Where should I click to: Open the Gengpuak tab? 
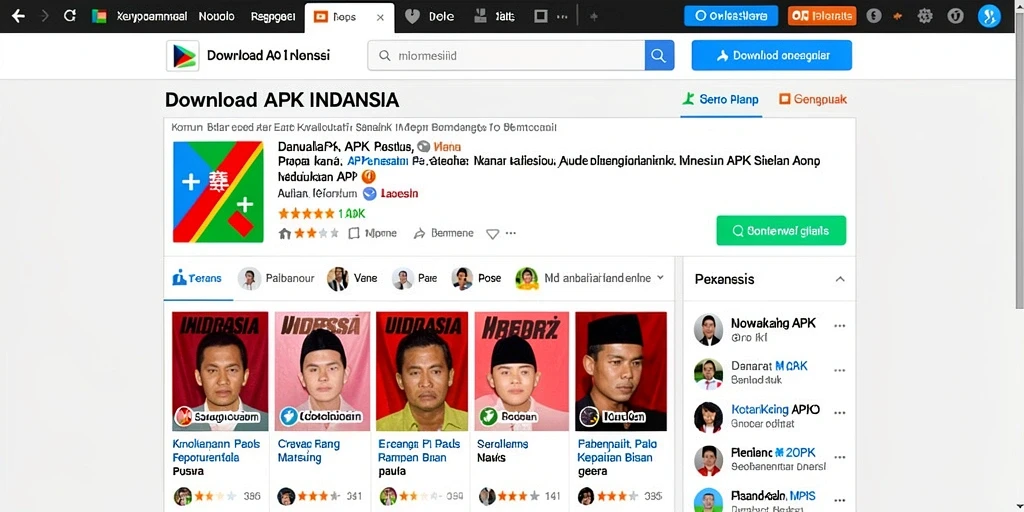(813, 99)
